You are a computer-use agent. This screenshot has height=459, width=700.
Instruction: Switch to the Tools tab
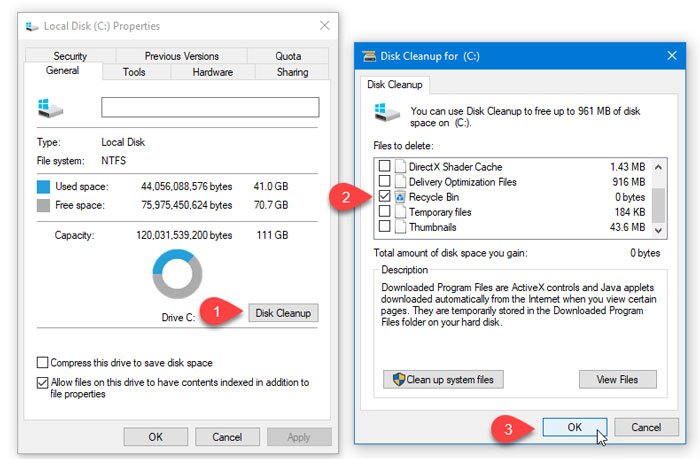coord(134,72)
